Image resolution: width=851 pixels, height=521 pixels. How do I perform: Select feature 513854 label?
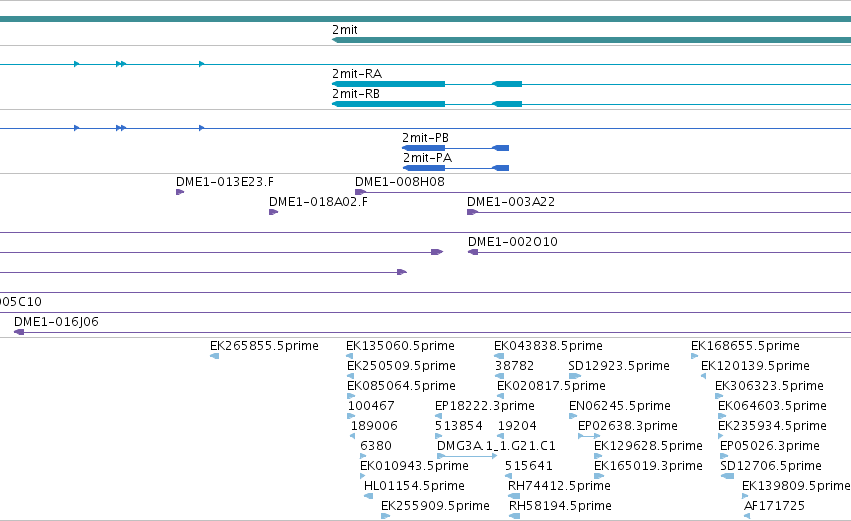[x=459, y=426]
